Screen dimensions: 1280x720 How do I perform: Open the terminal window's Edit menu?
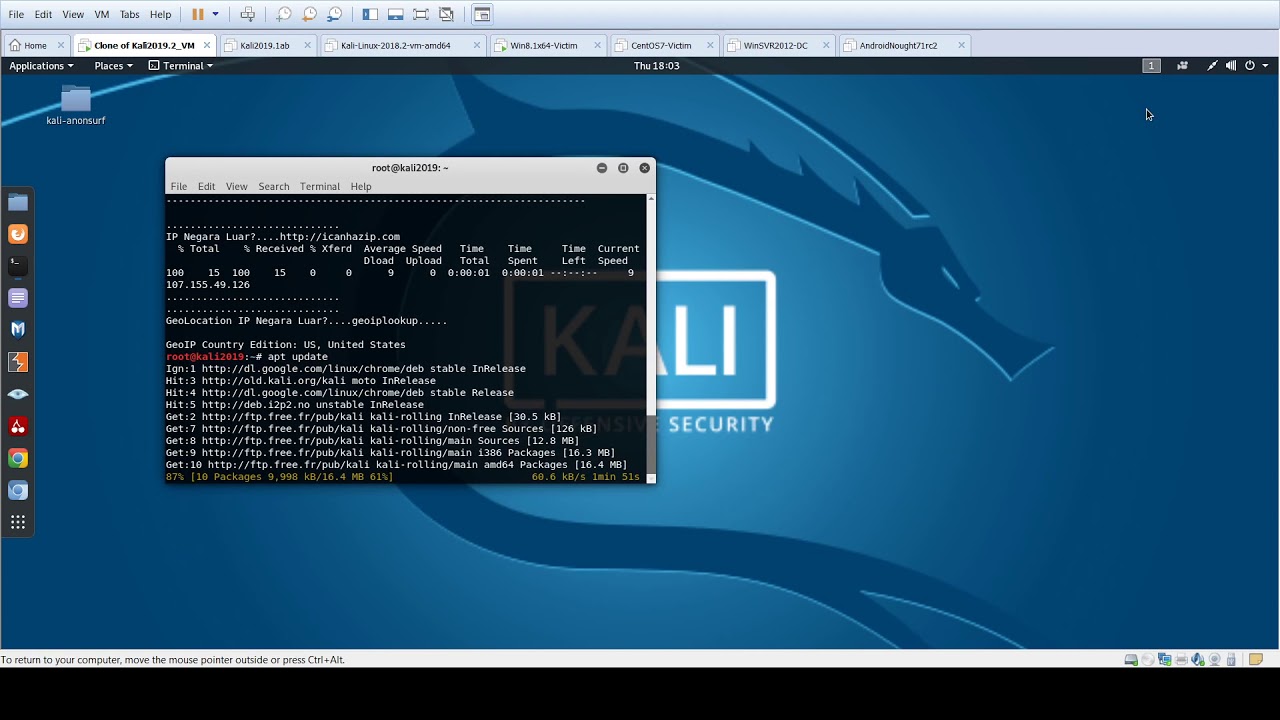point(206,186)
